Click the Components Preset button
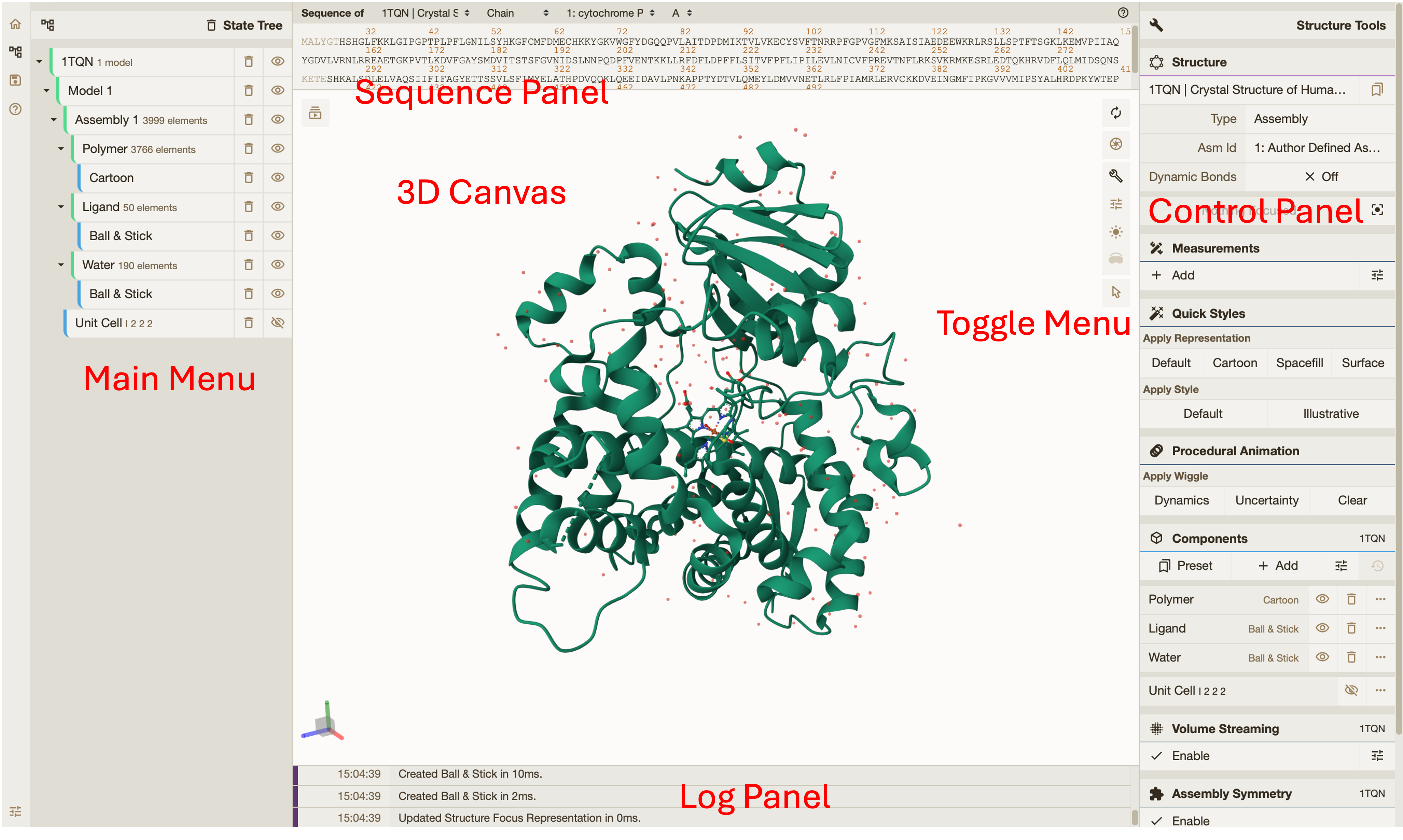 click(1185, 566)
